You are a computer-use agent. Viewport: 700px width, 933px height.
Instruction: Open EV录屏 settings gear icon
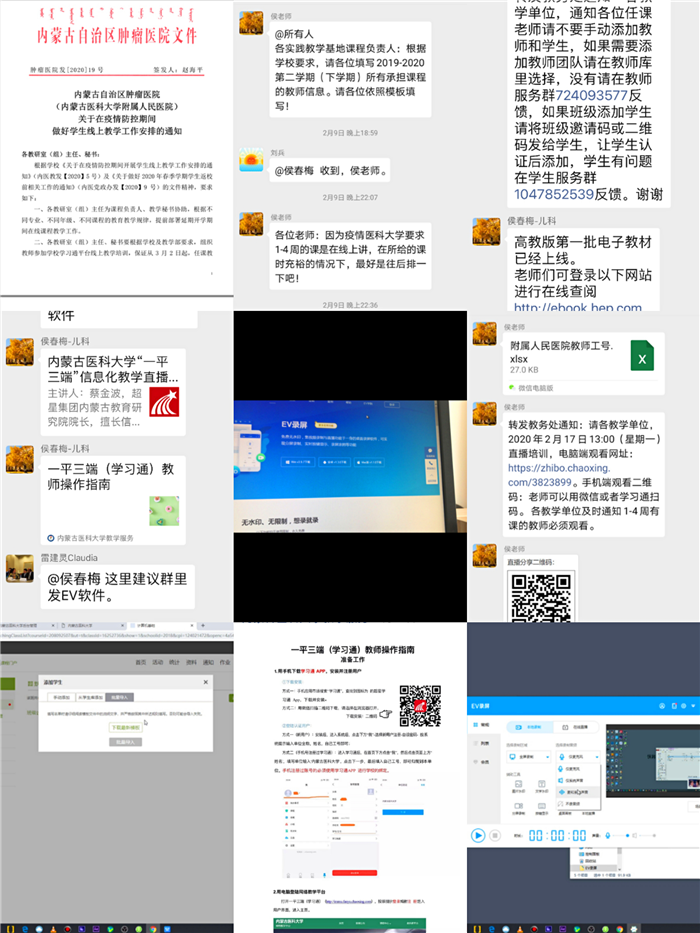(683, 706)
